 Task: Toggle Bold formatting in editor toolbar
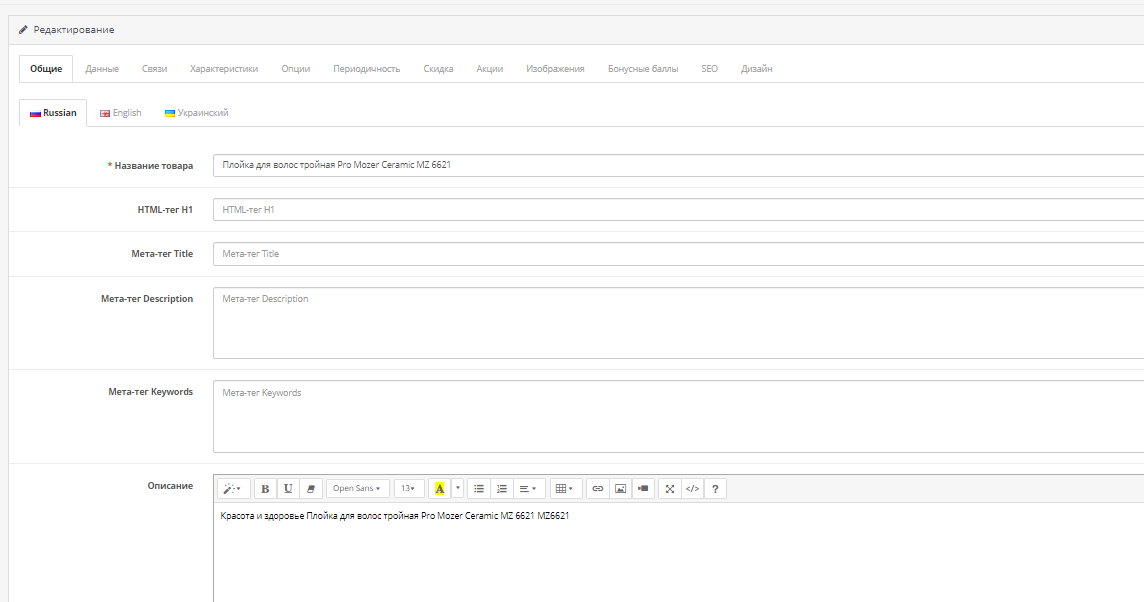click(265, 489)
